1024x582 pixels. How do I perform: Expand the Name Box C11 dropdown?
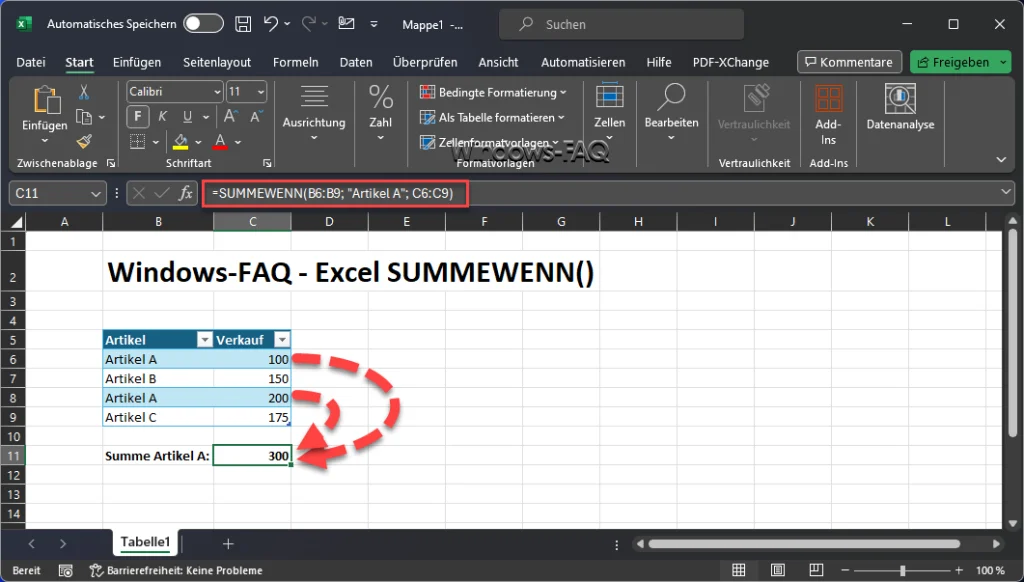coord(95,194)
